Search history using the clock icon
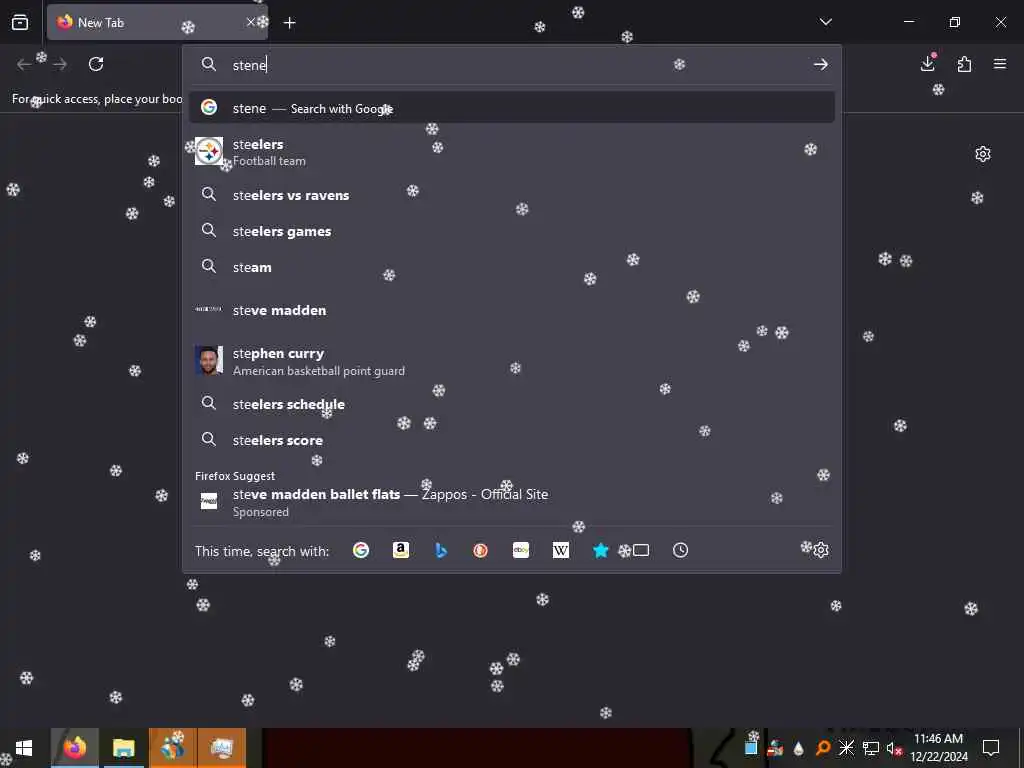The width and height of the screenshot is (1024, 768). click(680, 551)
